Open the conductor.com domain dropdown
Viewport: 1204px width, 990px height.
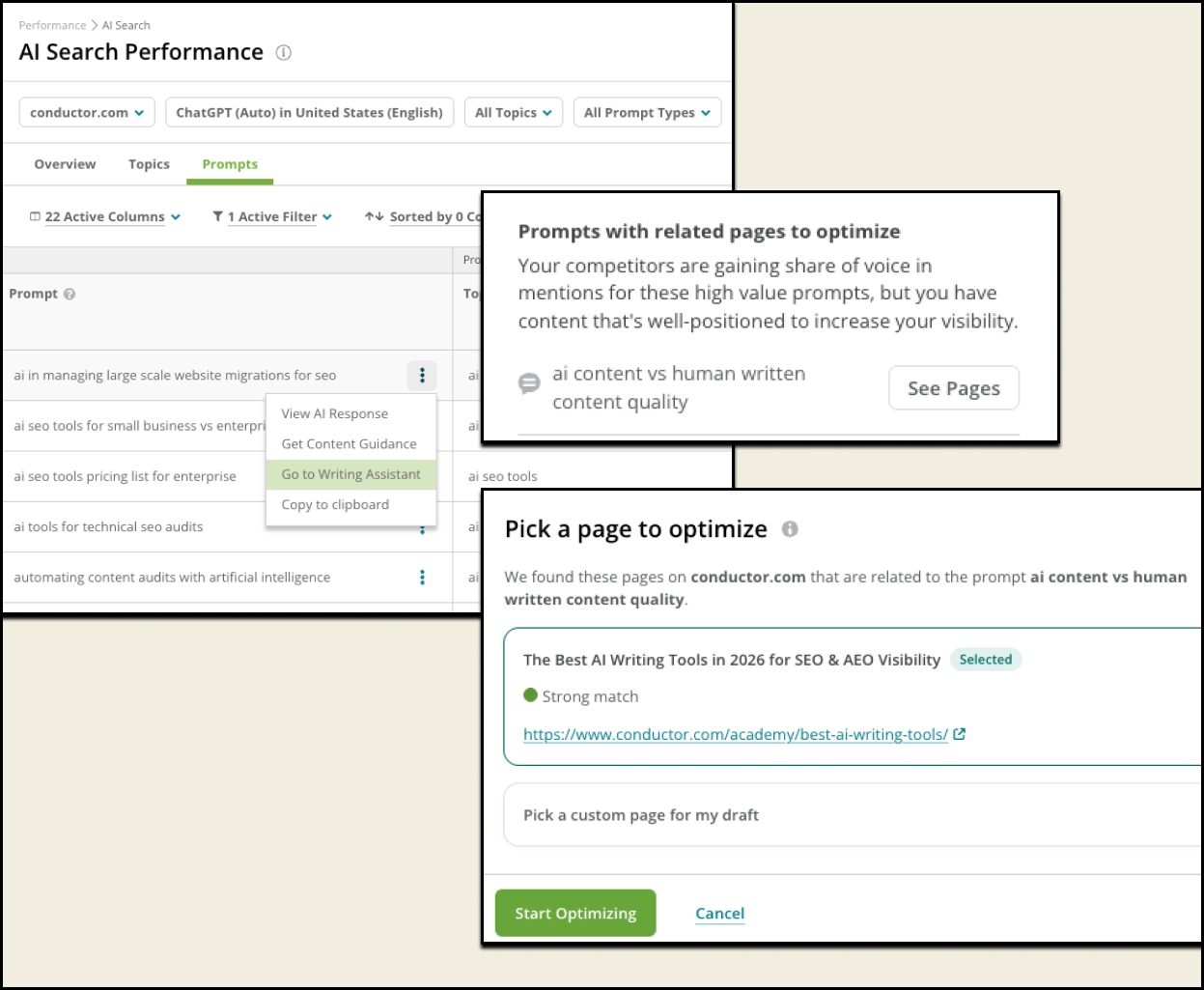(x=87, y=113)
